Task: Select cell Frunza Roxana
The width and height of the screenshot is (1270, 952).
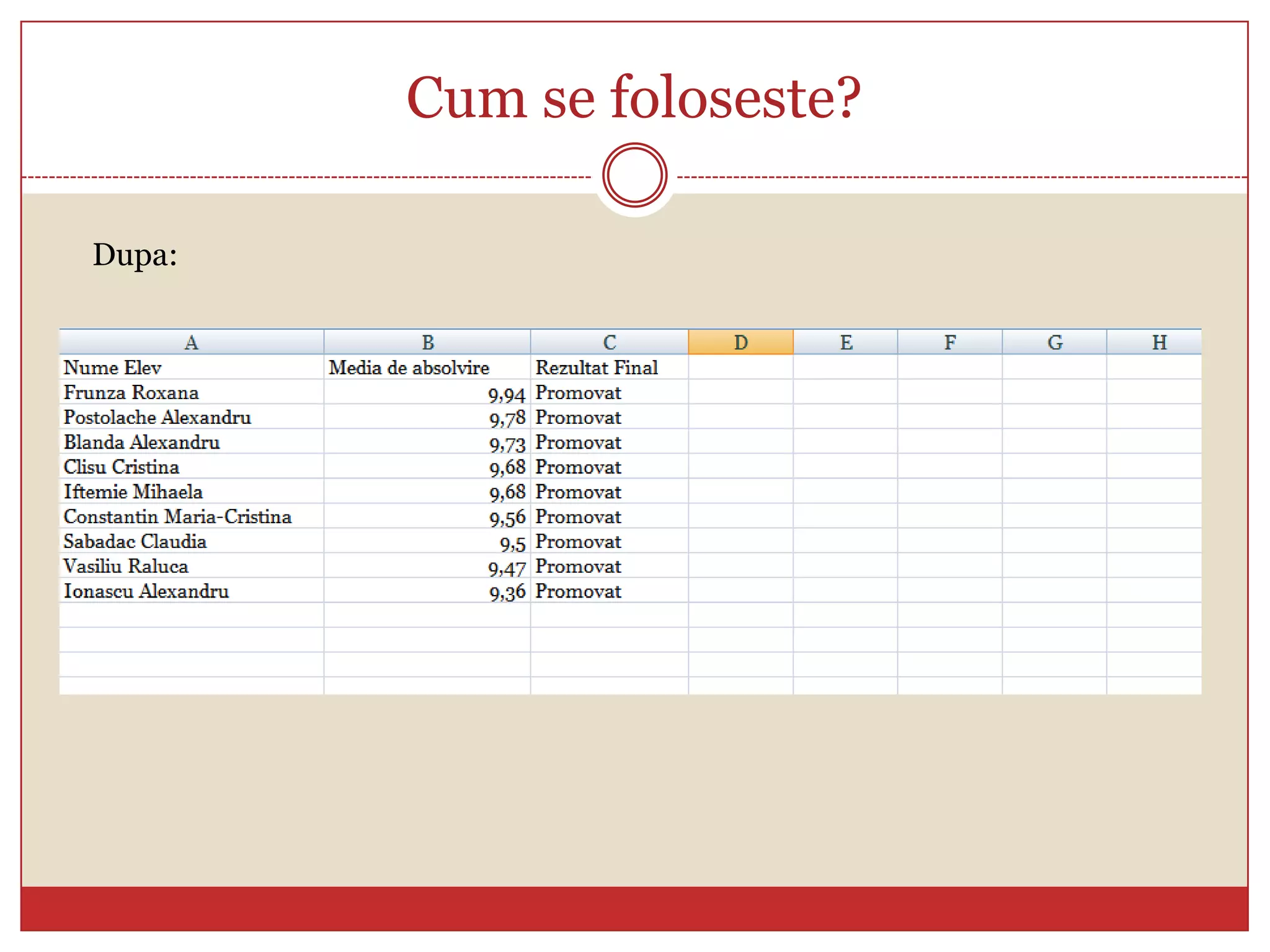Action: 131,392
